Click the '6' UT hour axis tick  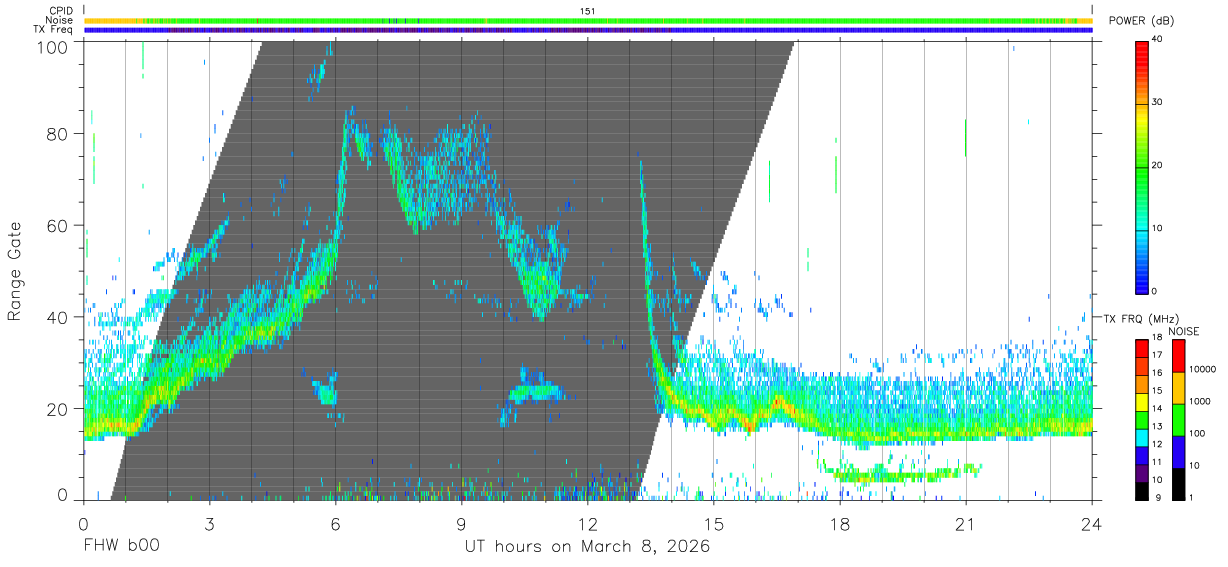[x=335, y=523]
